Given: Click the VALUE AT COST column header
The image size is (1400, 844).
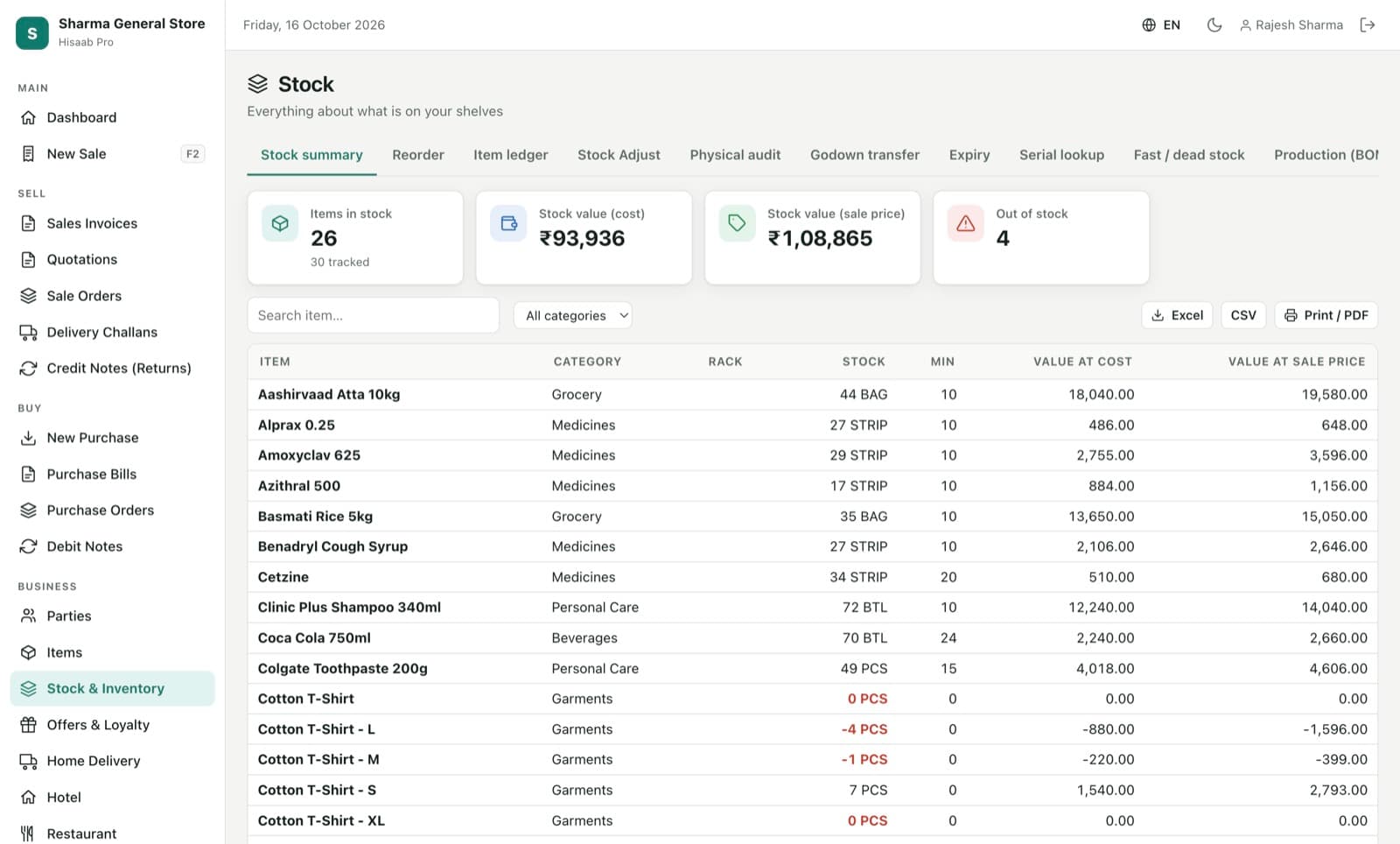Looking at the screenshot, I should pos(1082,361).
